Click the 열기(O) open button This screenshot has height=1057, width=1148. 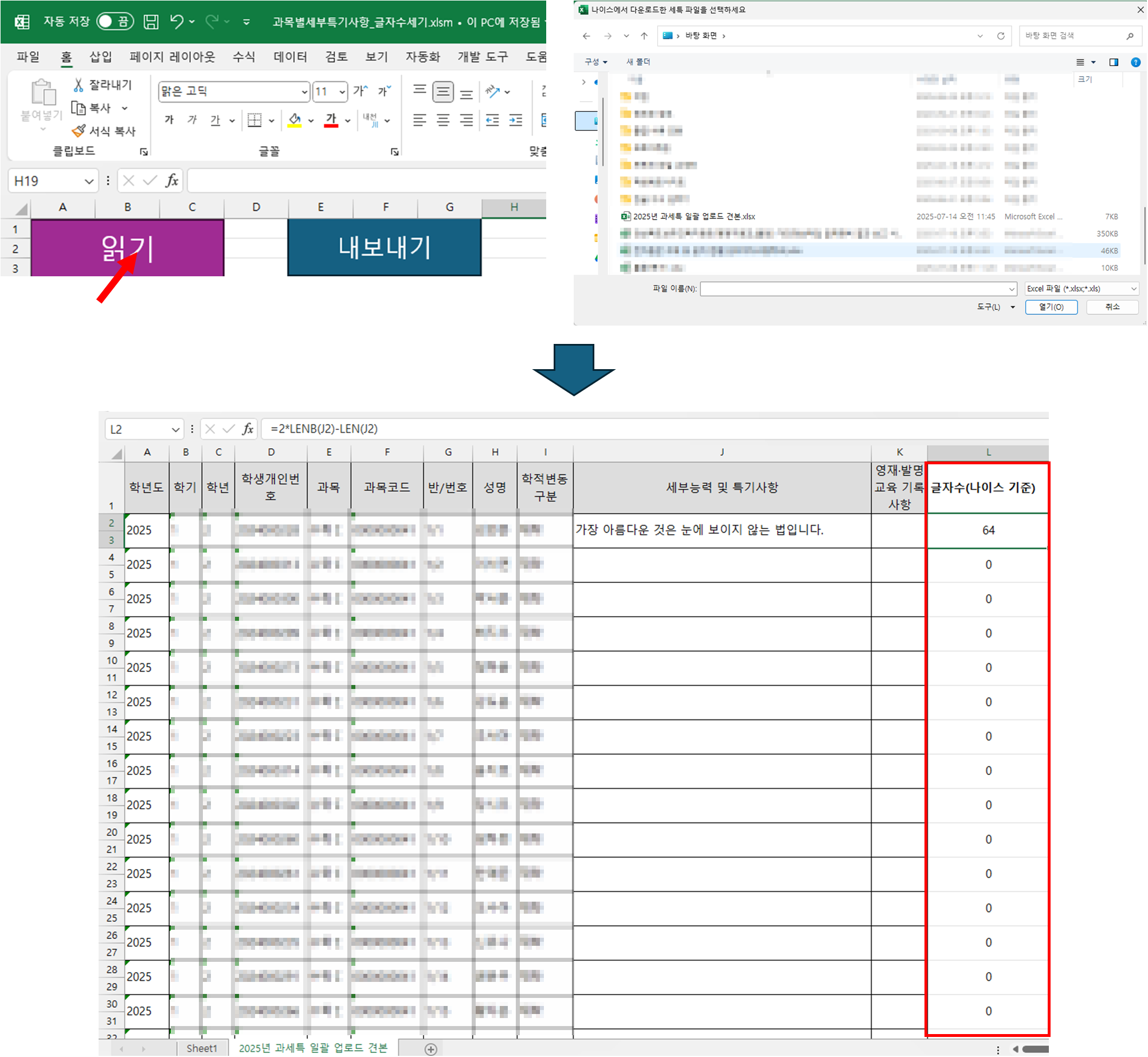coord(1051,307)
